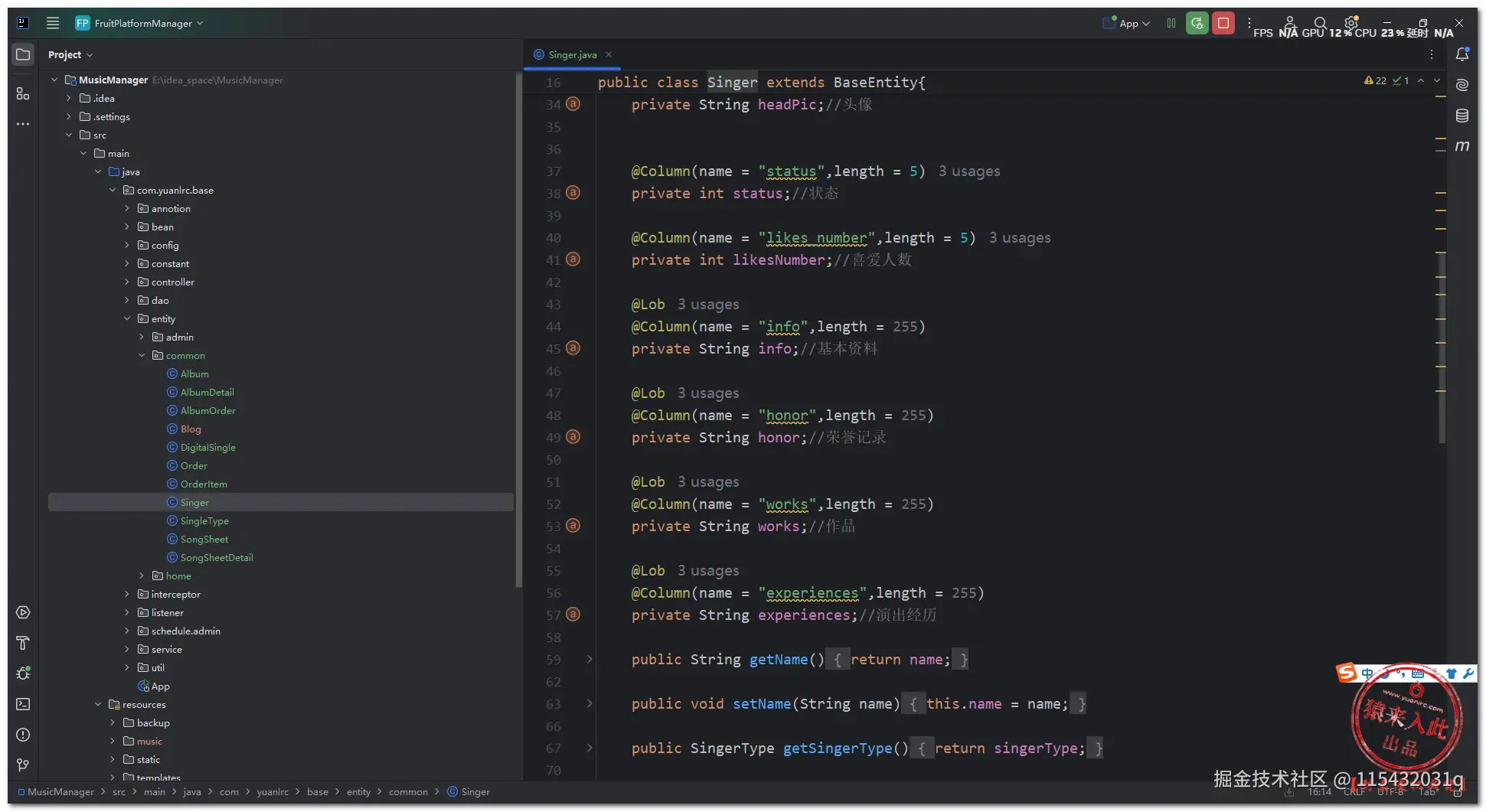The width and height of the screenshot is (1486, 812).
Task: Click the gutter icon on line 45
Action: tap(573, 348)
